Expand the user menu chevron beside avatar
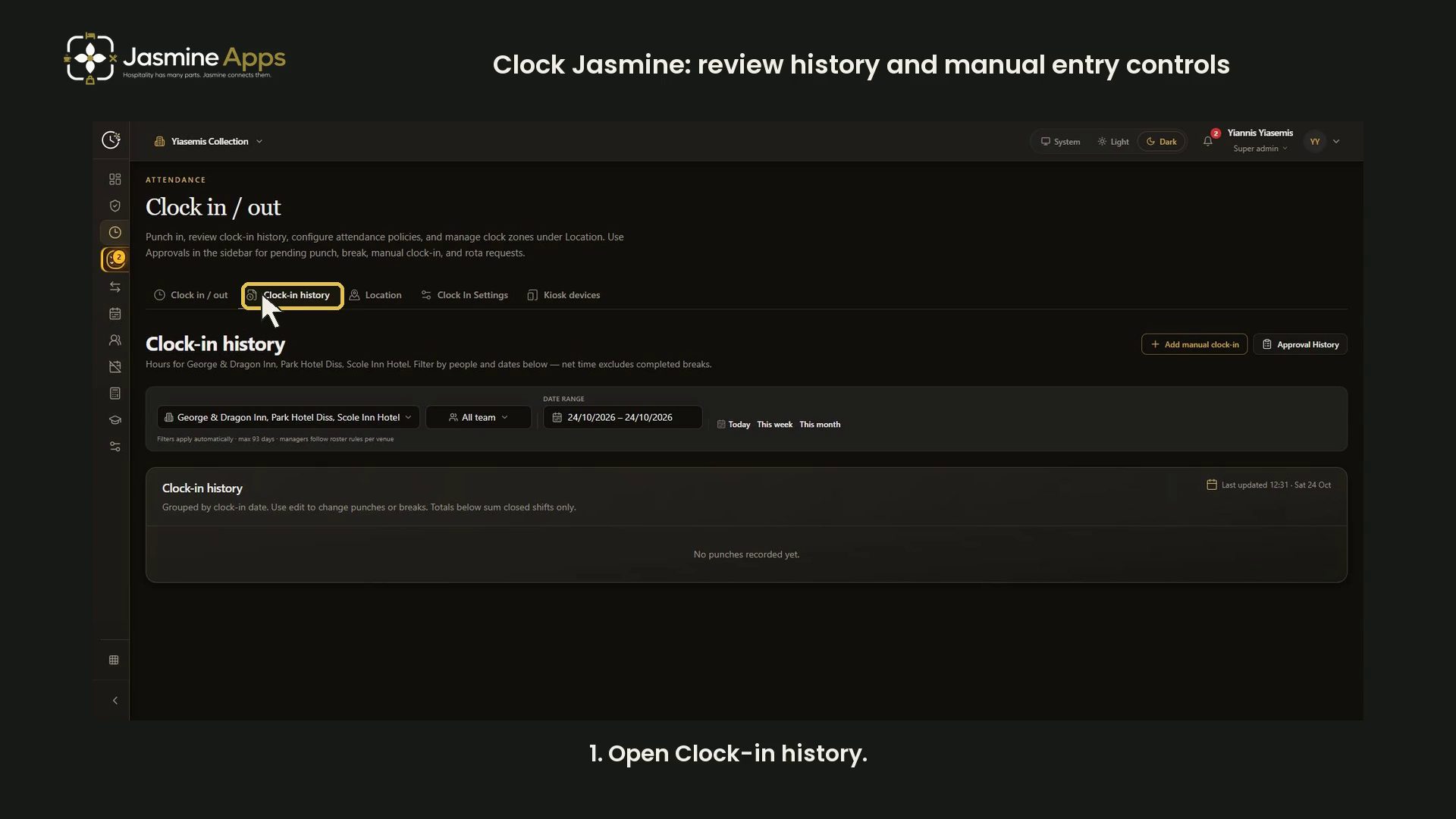Screen dimensions: 1456x819 pyautogui.click(x=1336, y=142)
